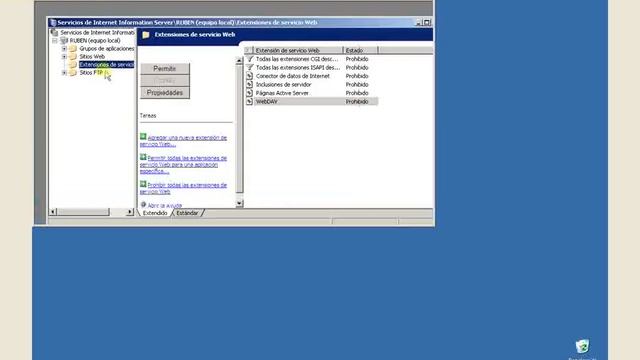Viewport: 640px width, 360px height.
Task: Click green icon beside Agregar nueva extensión
Action: pos(143,137)
